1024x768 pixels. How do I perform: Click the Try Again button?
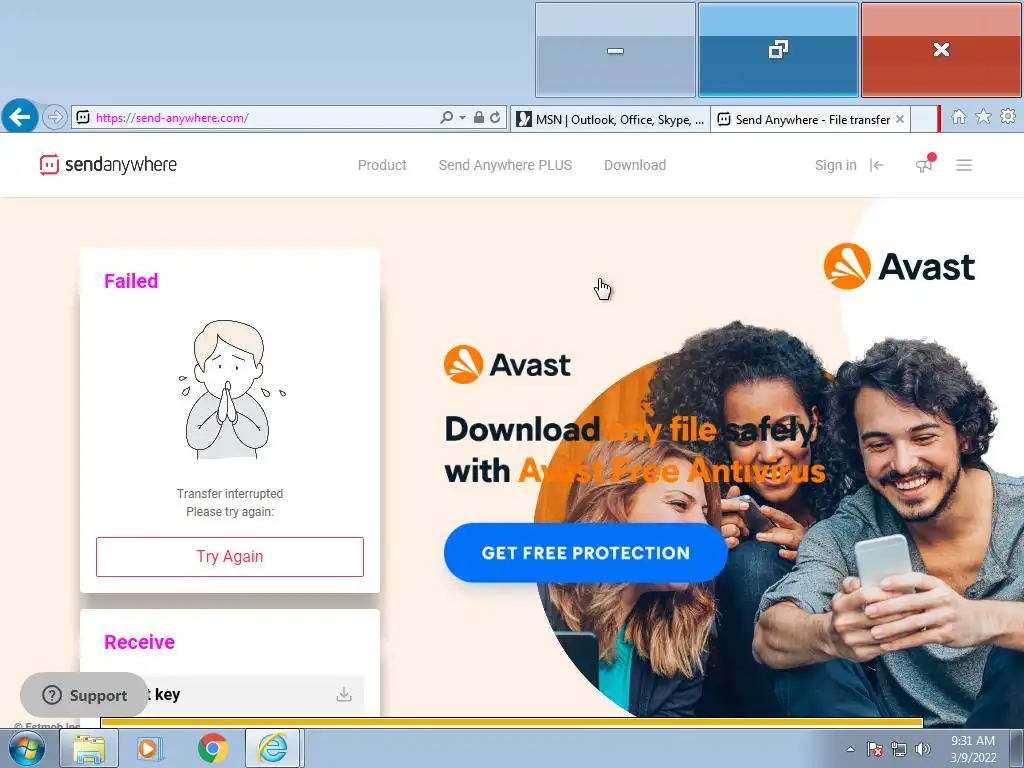pyautogui.click(x=230, y=556)
